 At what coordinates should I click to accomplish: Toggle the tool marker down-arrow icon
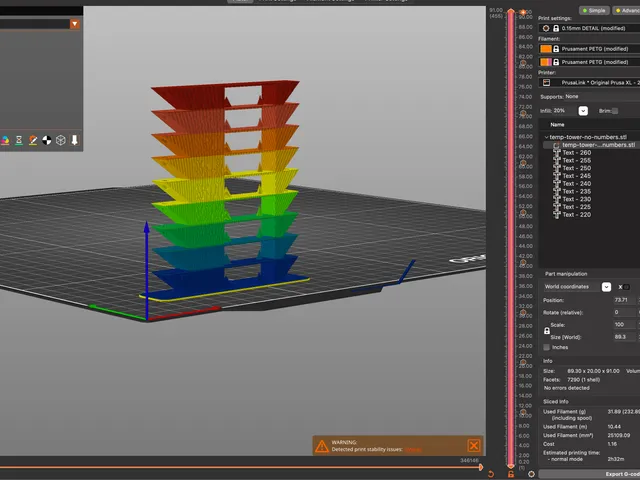74,140
